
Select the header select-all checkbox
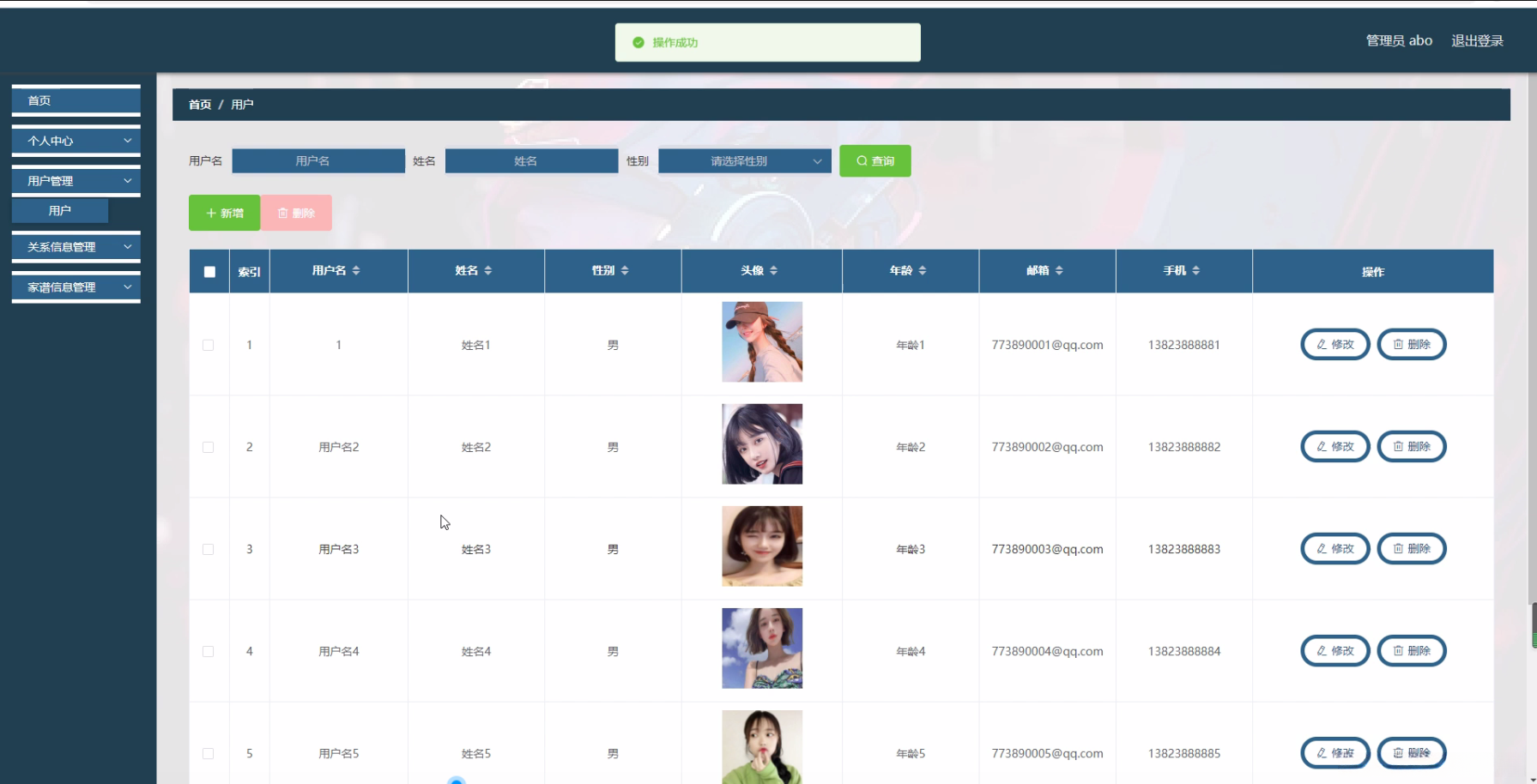point(209,272)
